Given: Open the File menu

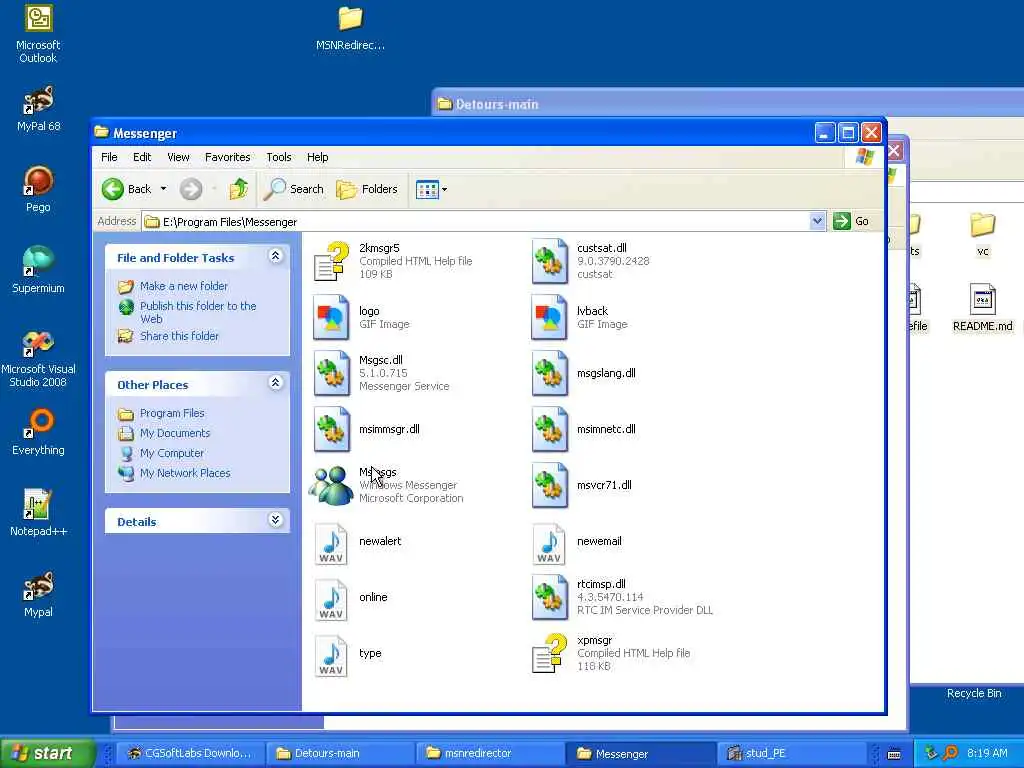Looking at the screenshot, I should [x=109, y=157].
